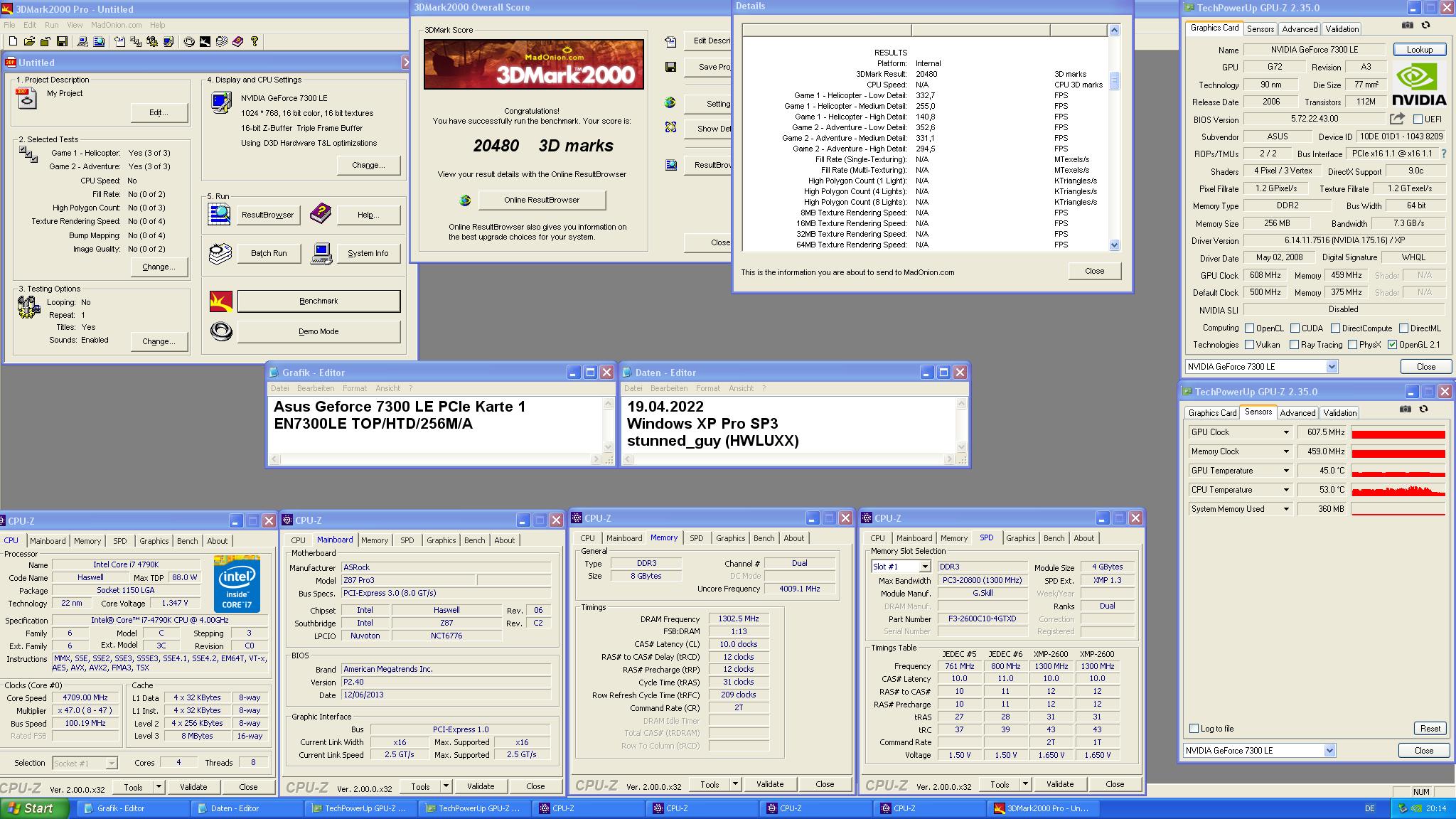The image size is (1456, 819).
Task: Click the Demo Mode film reel icon
Action: tap(221, 331)
